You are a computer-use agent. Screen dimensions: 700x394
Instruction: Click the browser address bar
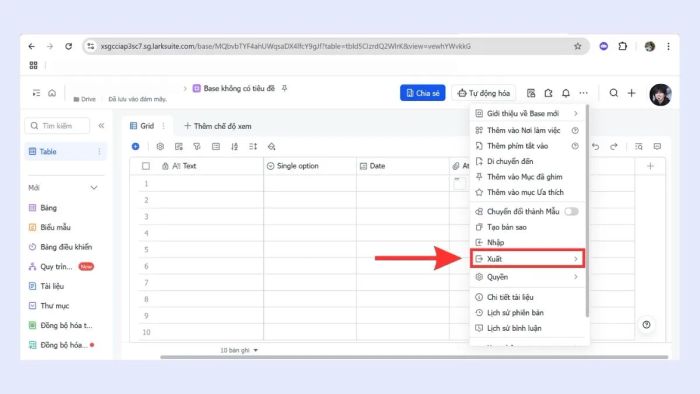click(x=336, y=46)
